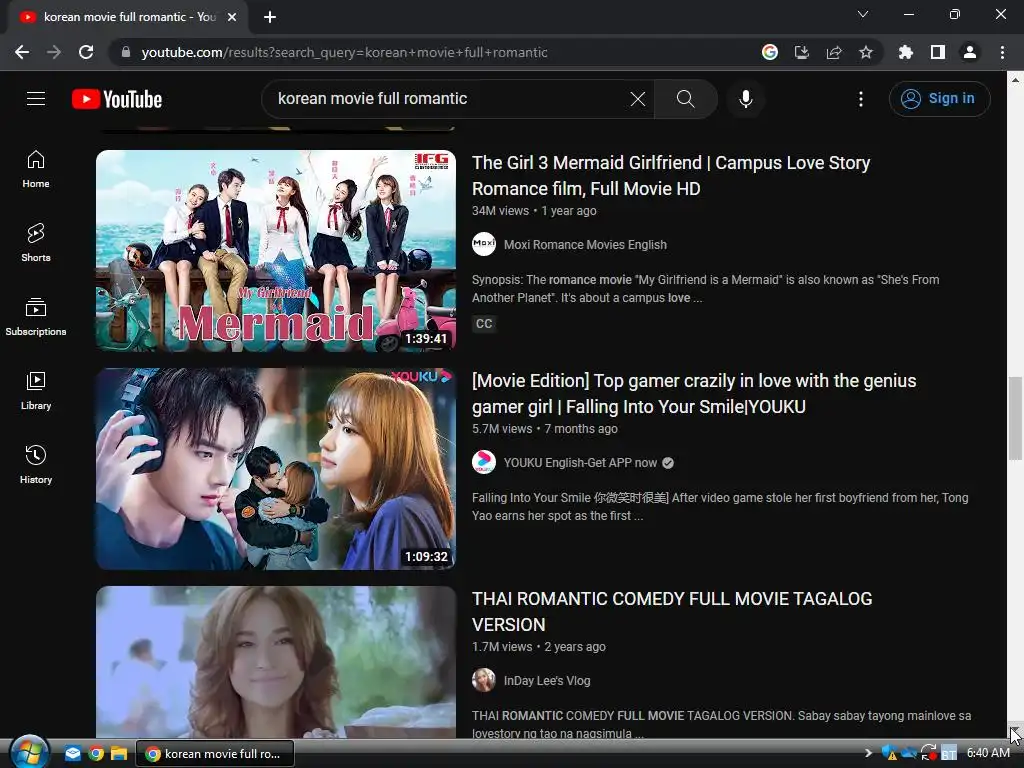Open History in sidebar
This screenshot has height=768, width=1024.
(36, 464)
